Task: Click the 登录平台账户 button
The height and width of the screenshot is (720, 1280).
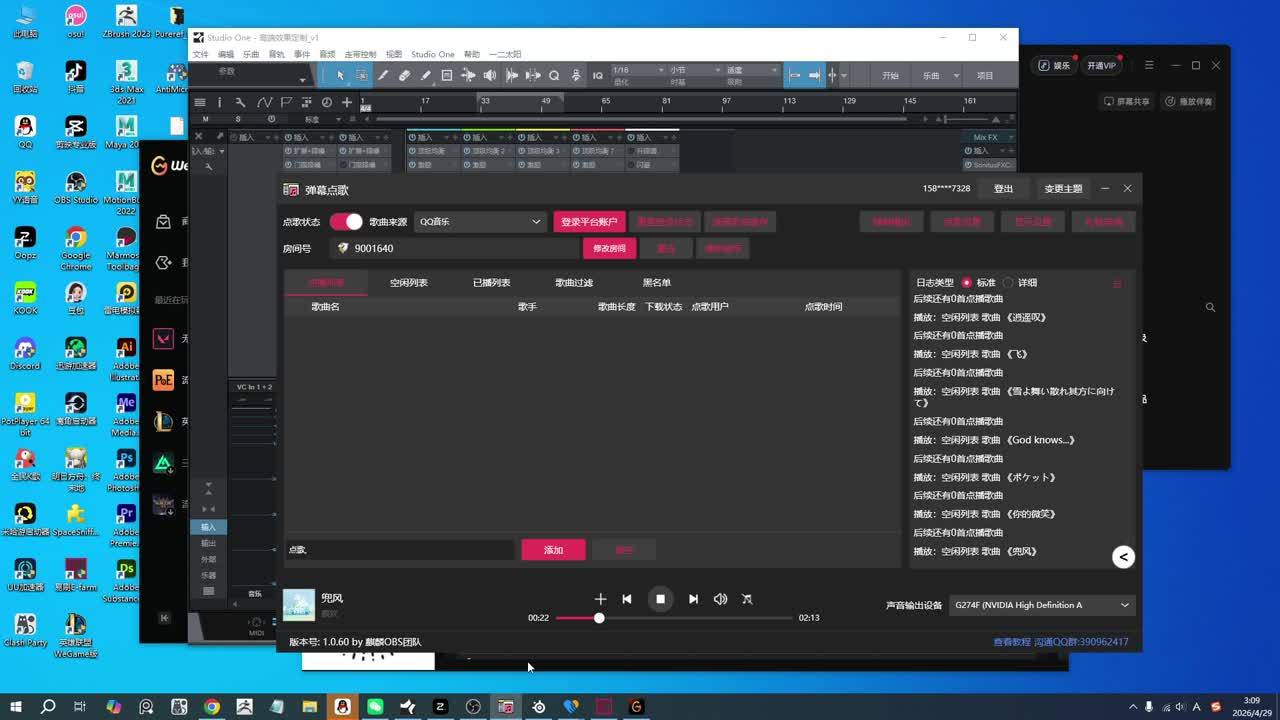Action: (x=589, y=222)
